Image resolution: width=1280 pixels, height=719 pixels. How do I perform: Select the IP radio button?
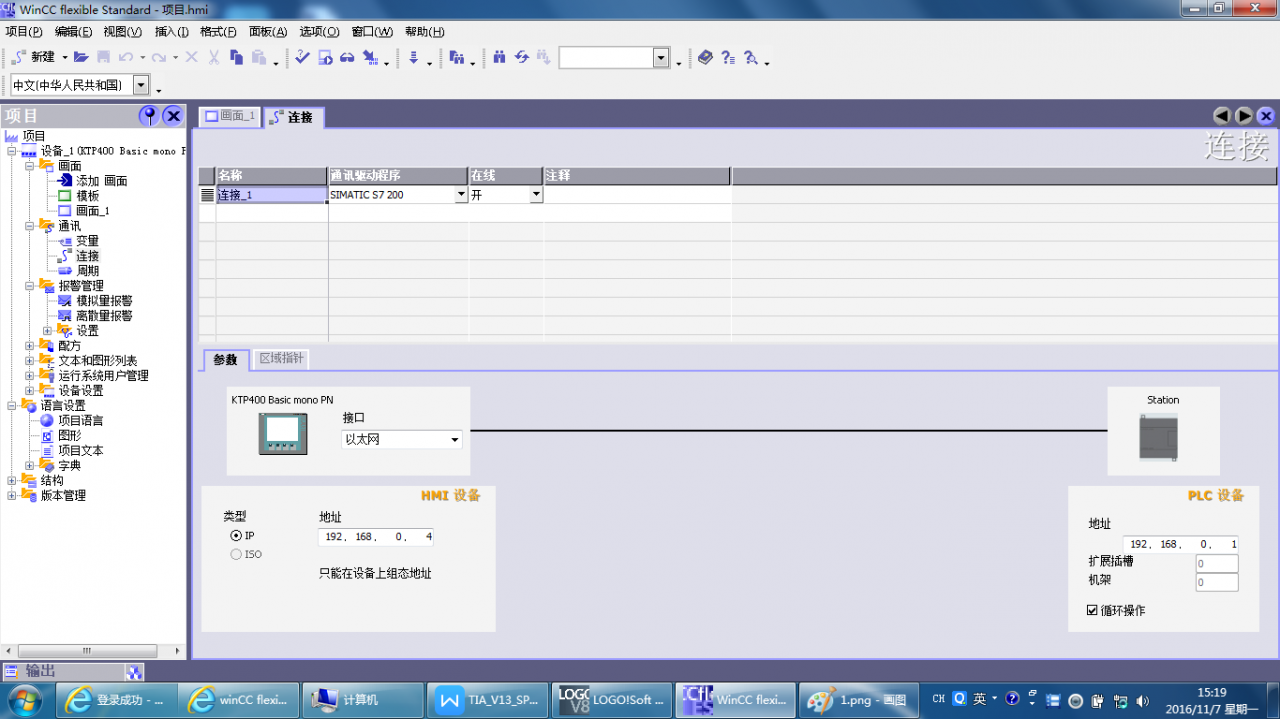click(x=236, y=536)
